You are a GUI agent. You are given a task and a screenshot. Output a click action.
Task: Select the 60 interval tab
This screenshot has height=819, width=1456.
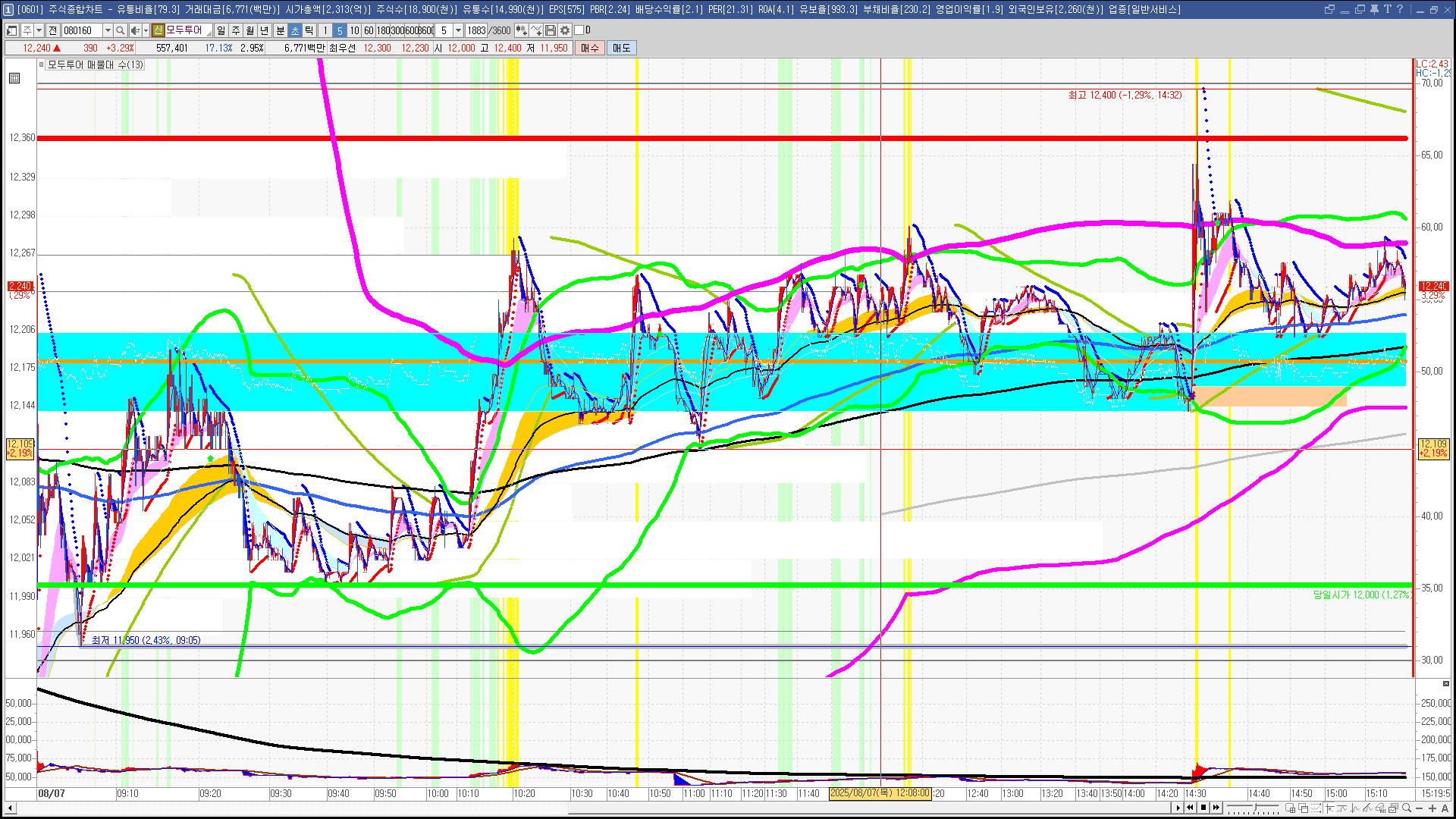pyautogui.click(x=369, y=30)
